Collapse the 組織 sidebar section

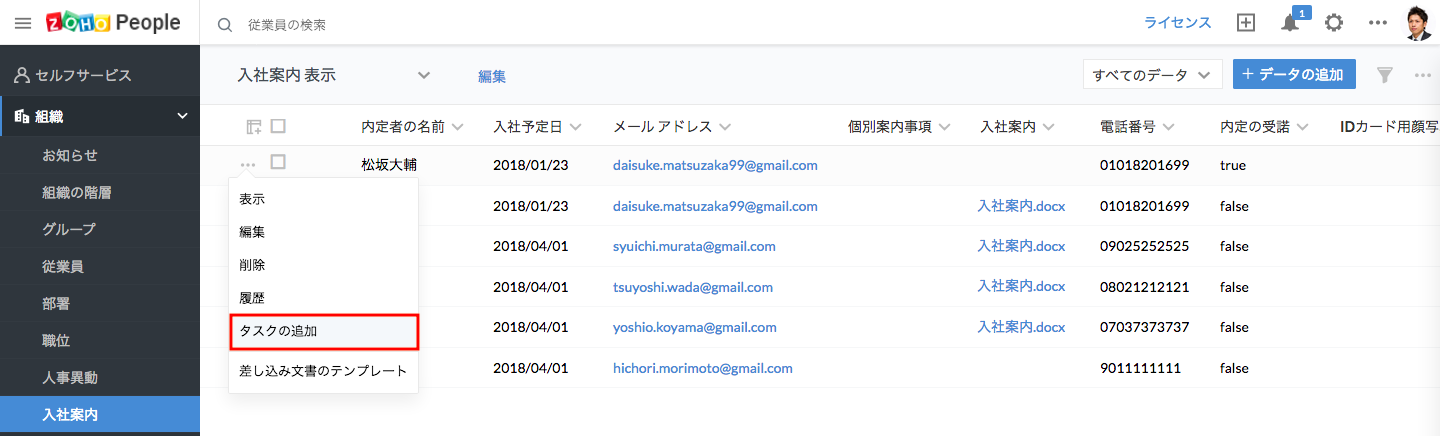click(x=182, y=117)
